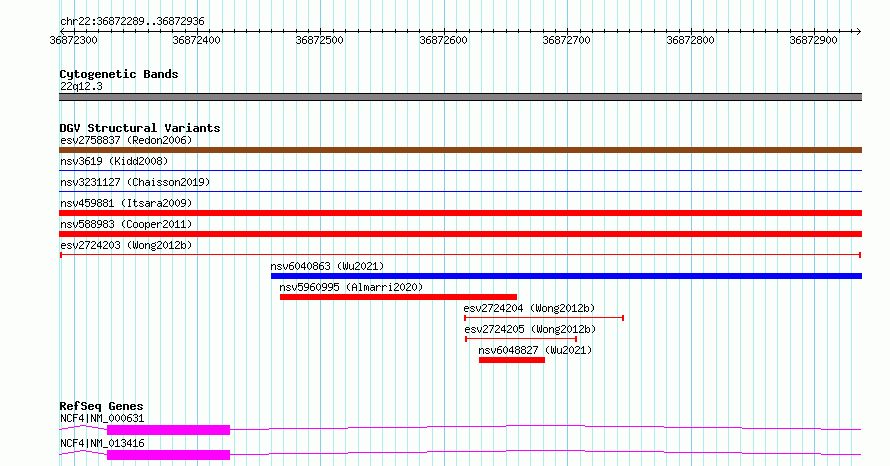Select the red bar under nsv459881
This screenshot has height=466, width=890.
[460, 213]
